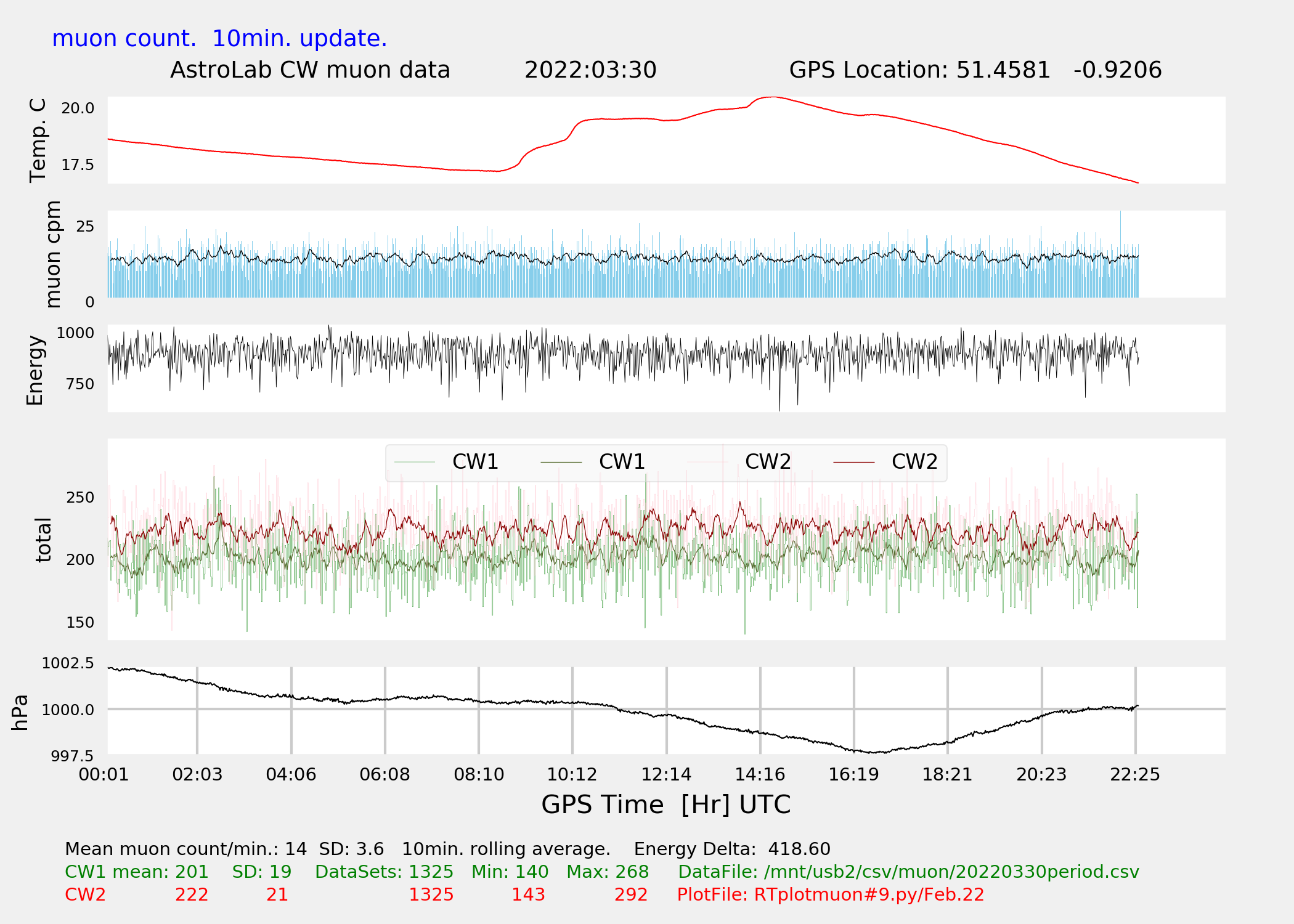Screen dimensions: 1294x924
Task: Click the 'muon cpm' axis label
Action: coord(53,254)
